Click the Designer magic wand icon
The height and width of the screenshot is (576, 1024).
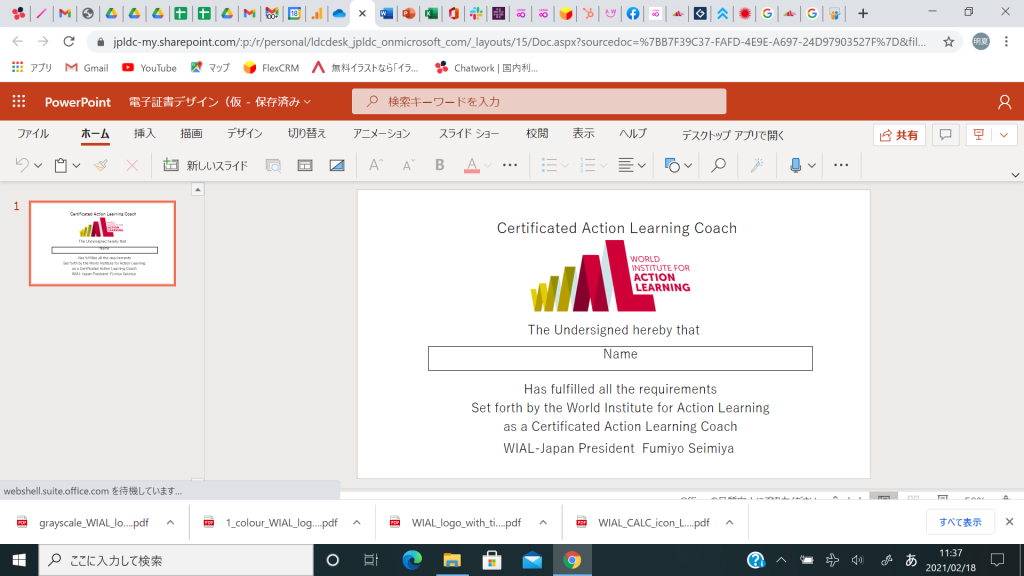pyautogui.click(x=757, y=165)
